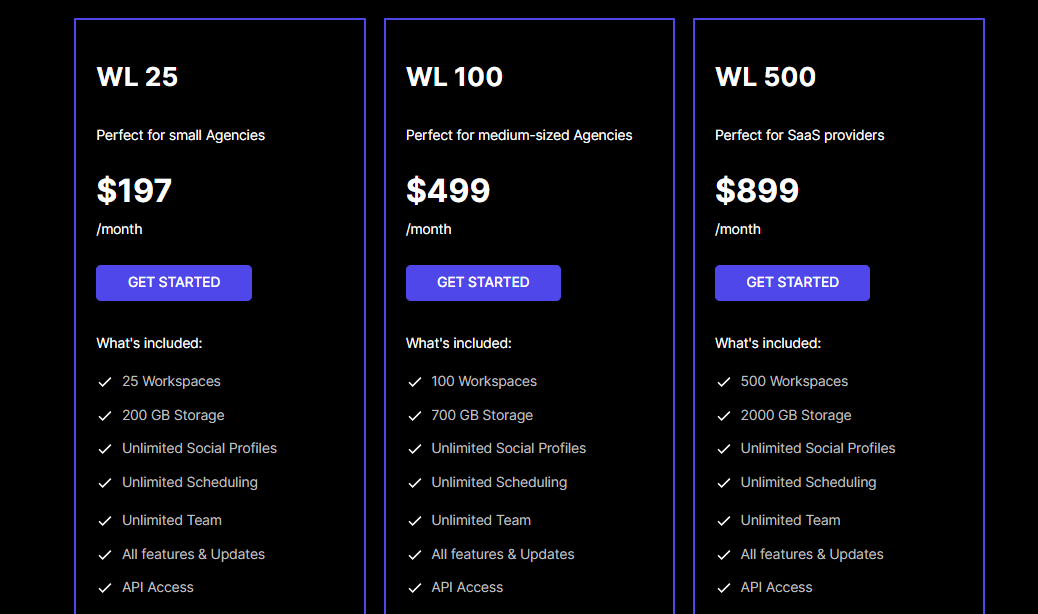The image size is (1038, 614).
Task: Click the checkmark beside 2000 GB Storage
Action: [x=723, y=416]
